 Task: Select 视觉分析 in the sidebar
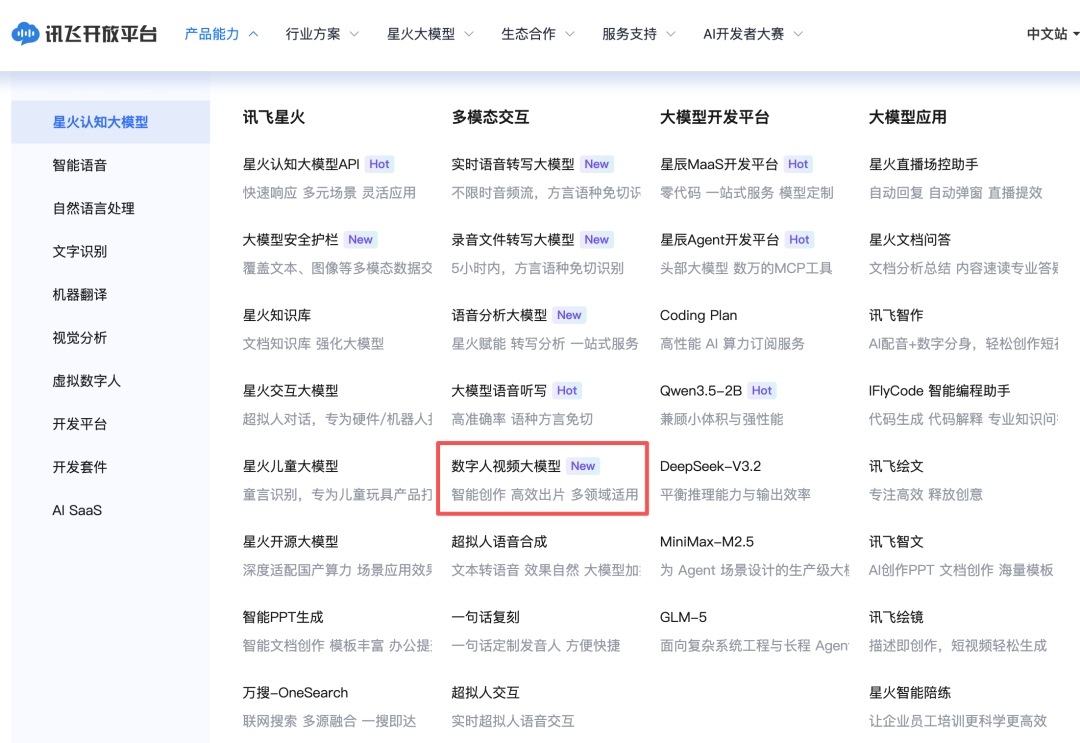coord(80,337)
